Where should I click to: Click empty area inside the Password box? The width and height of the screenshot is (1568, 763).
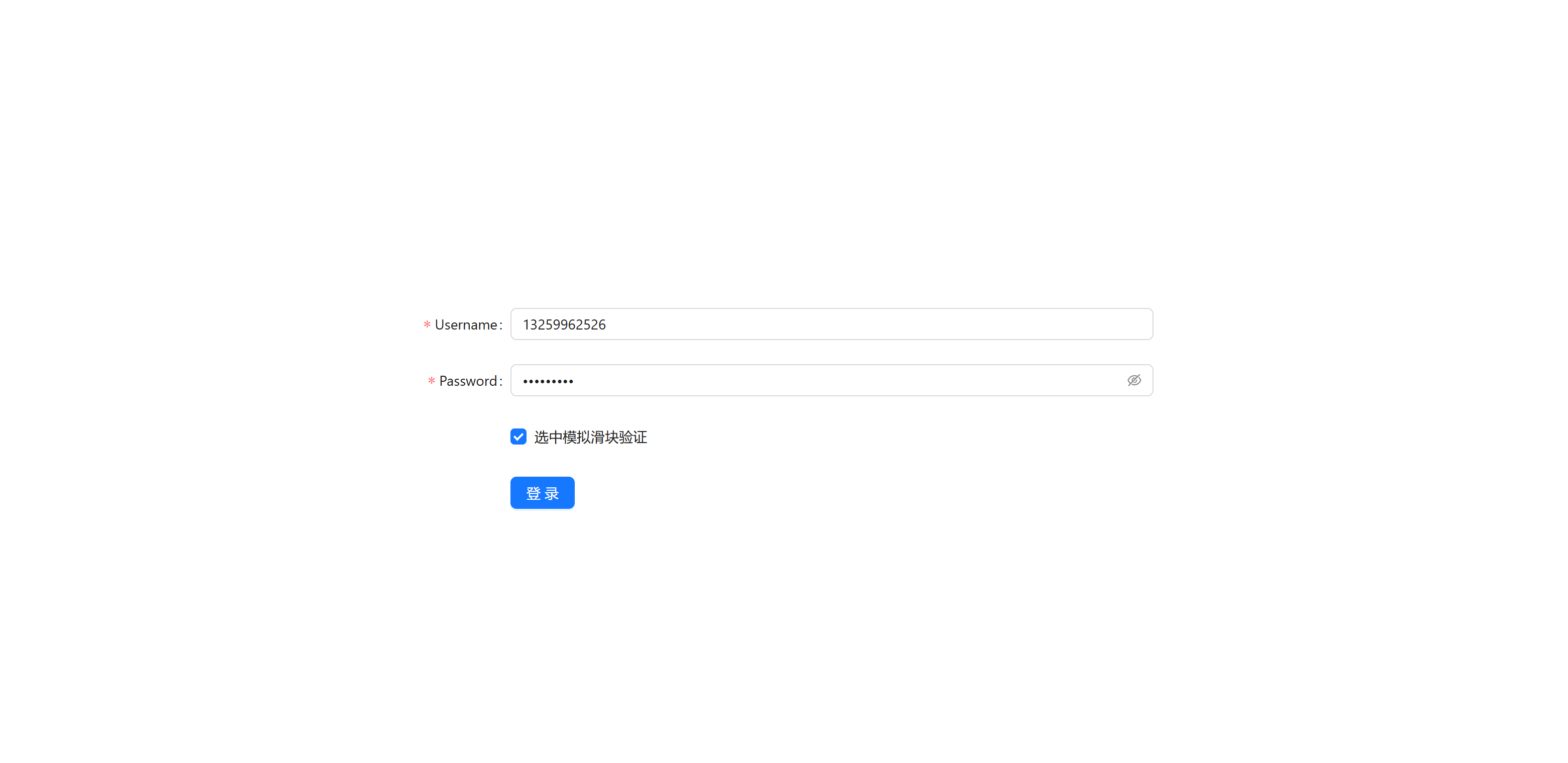coord(852,380)
